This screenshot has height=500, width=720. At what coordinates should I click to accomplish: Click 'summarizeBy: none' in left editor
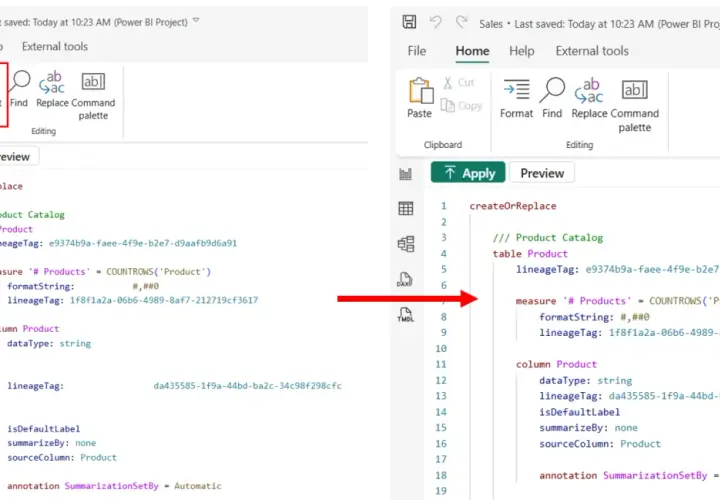coord(51,443)
